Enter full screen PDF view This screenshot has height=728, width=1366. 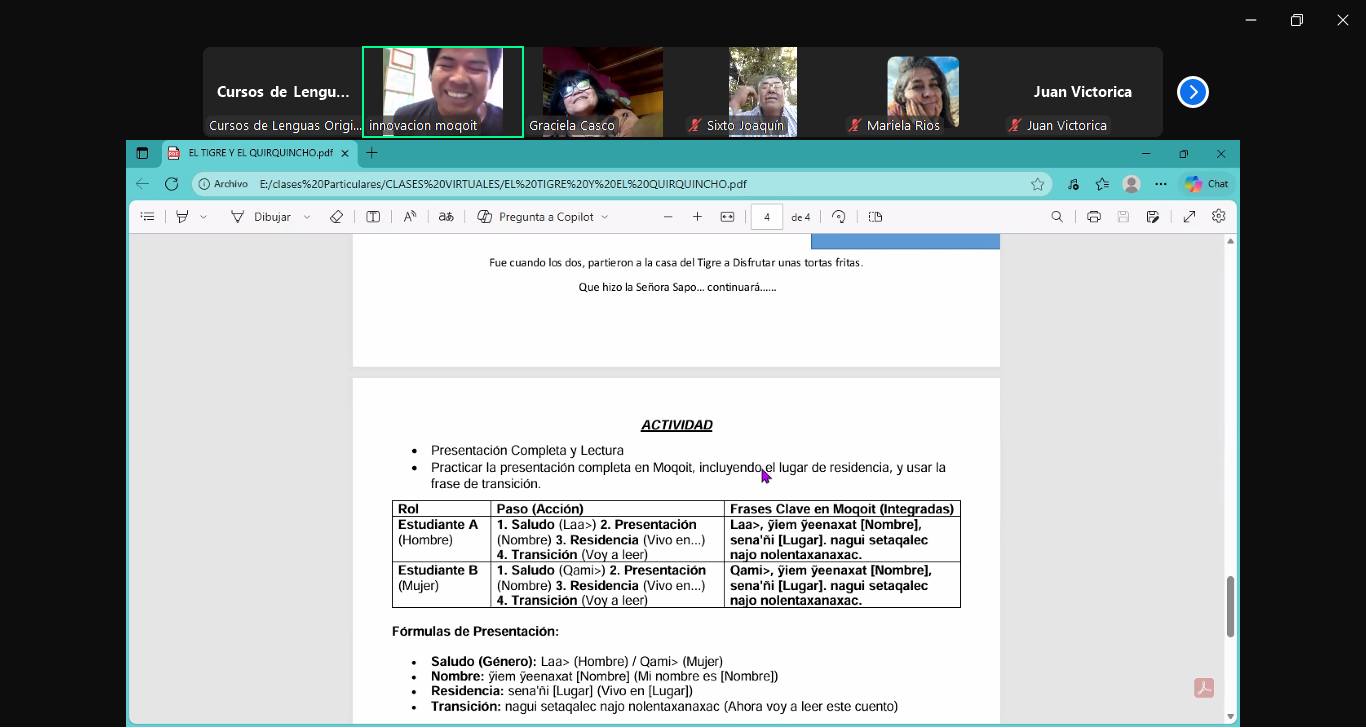[x=1189, y=217]
